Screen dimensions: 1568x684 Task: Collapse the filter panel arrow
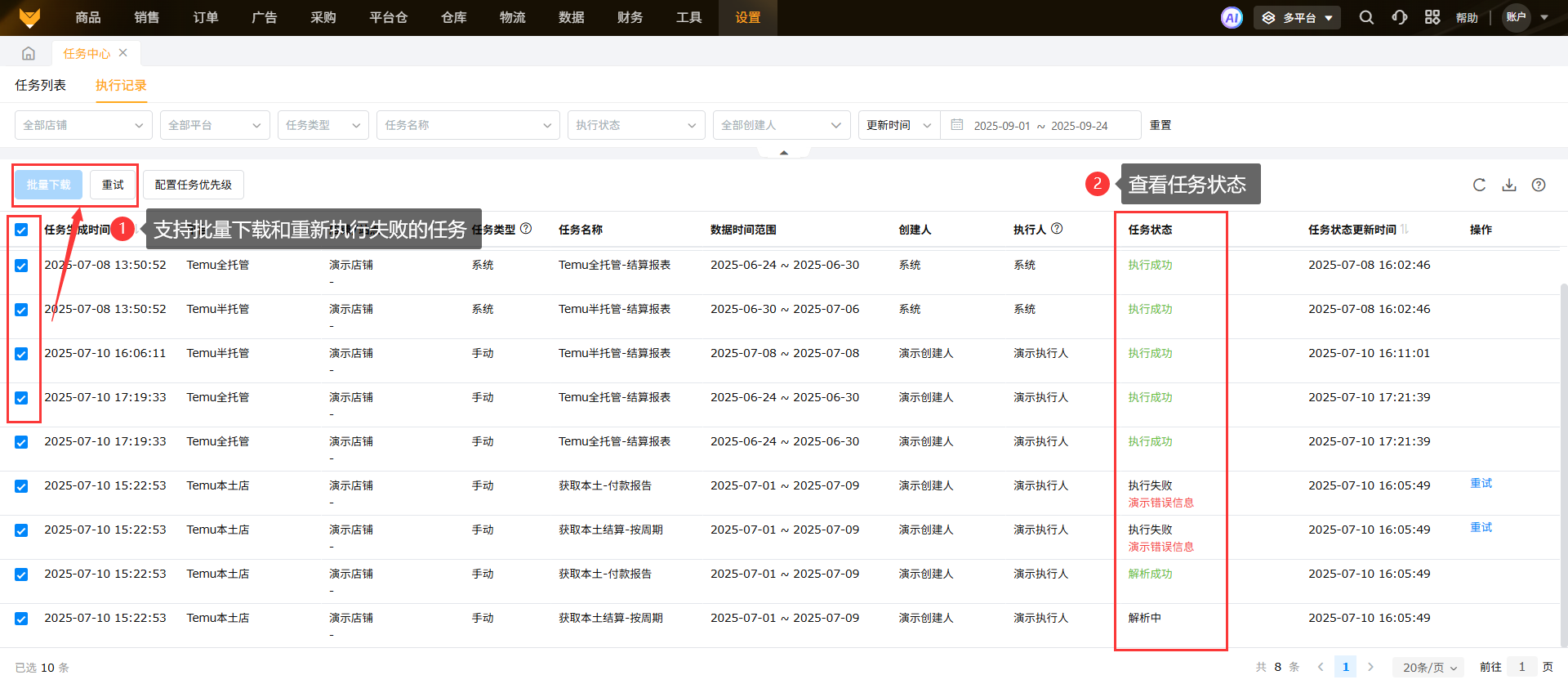pyautogui.click(x=784, y=153)
